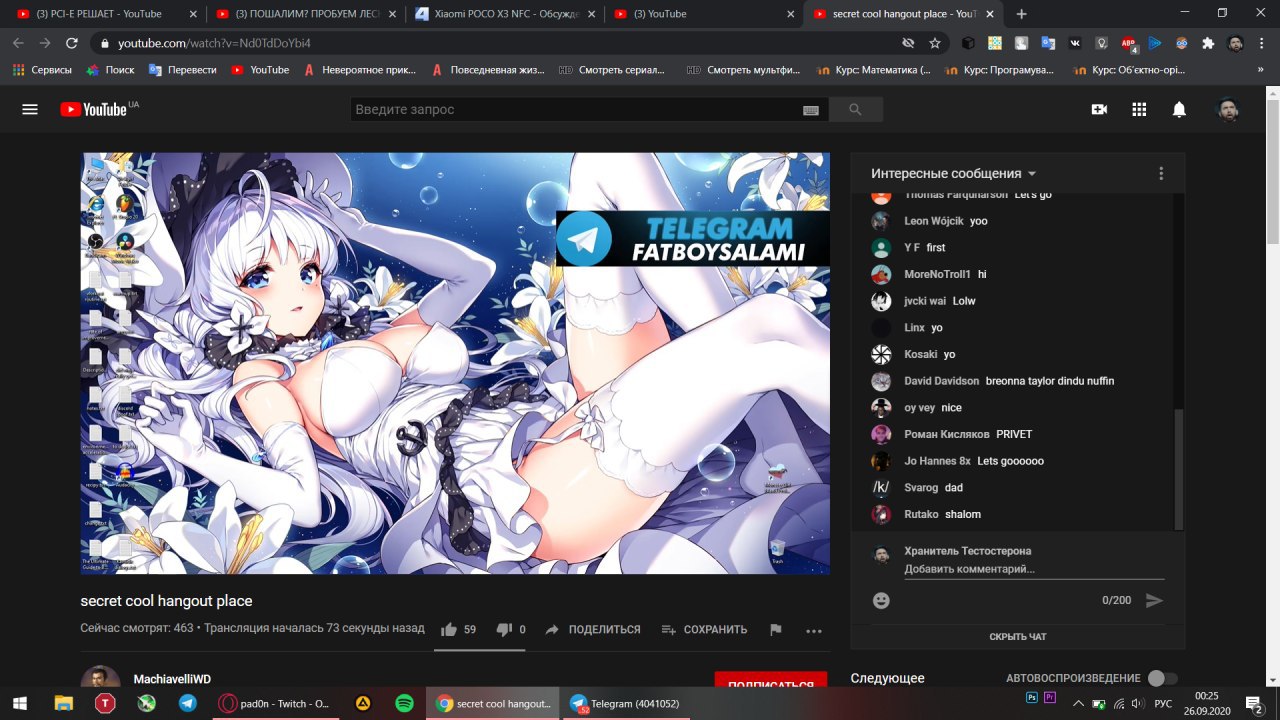Open the MachiavelliWD channel link
The width and height of the screenshot is (1280, 720).
[172, 679]
